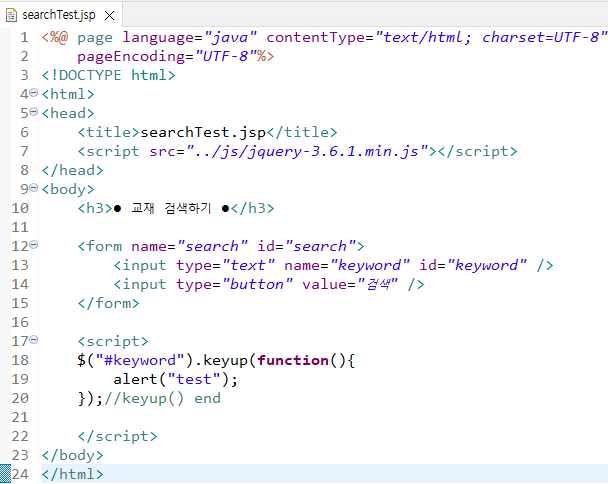The width and height of the screenshot is (608, 484).
Task: Click the closing form tag on line 15
Action: click(108, 303)
